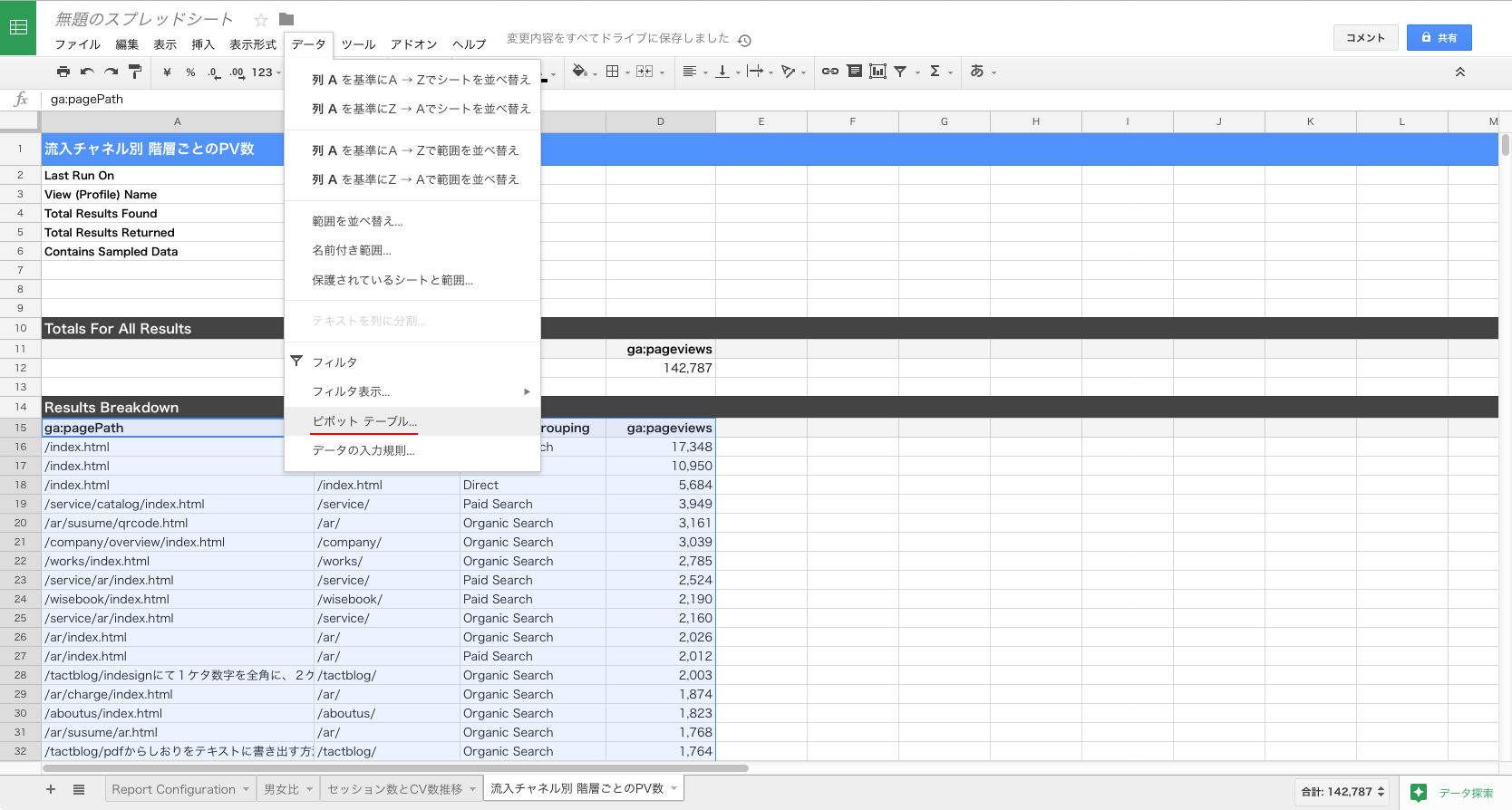Open text rotation options
Screen dimensions: 1512x810
(x=788, y=72)
